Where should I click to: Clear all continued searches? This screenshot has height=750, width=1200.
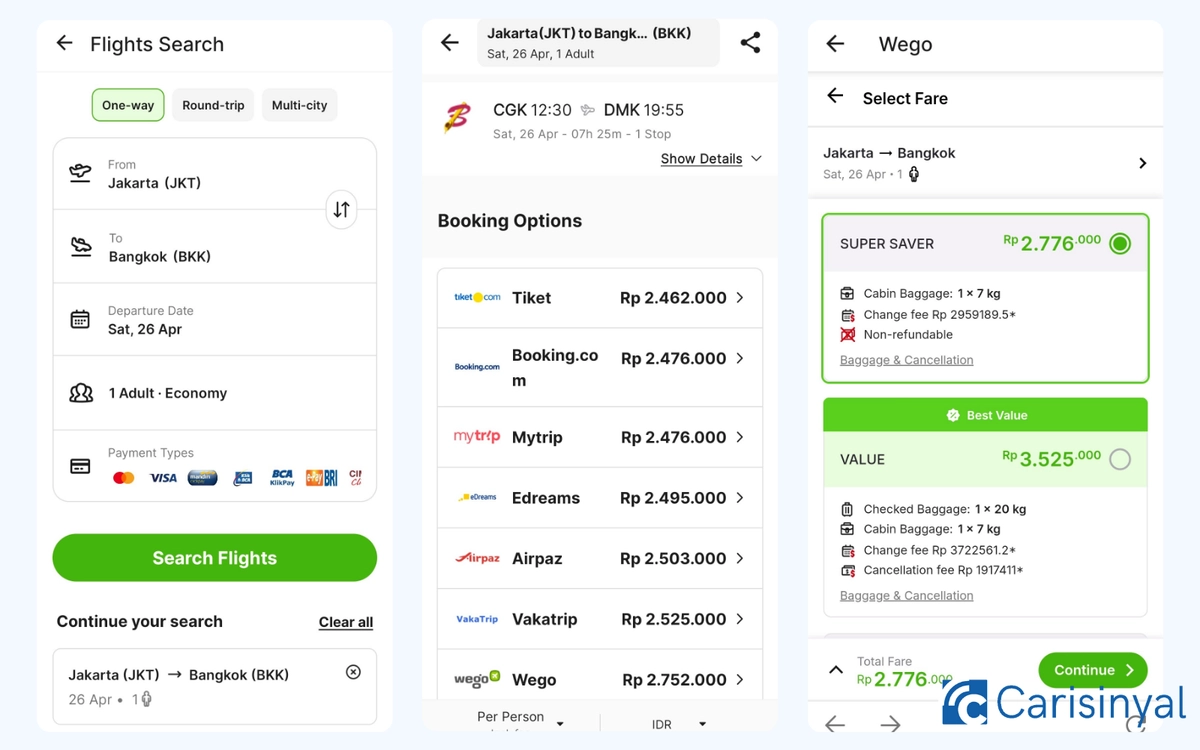[346, 622]
